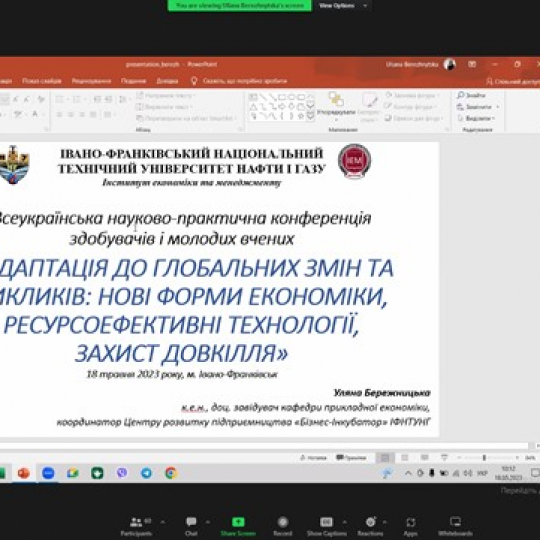Open Zoom Chat panel
540x540 pixels.
191,527
